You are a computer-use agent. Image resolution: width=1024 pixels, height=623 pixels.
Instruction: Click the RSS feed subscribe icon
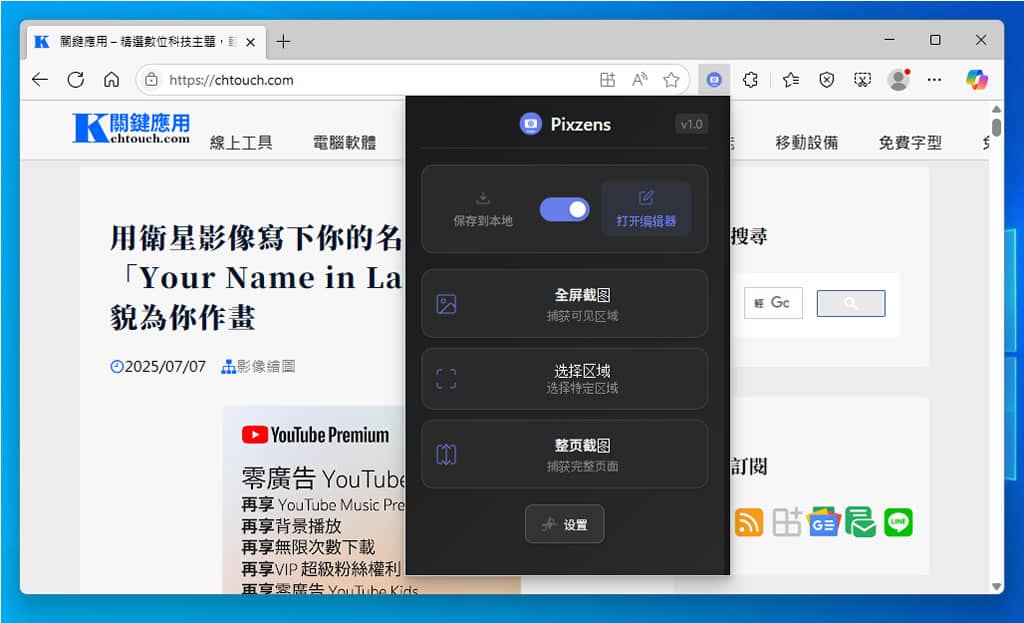coord(749,522)
